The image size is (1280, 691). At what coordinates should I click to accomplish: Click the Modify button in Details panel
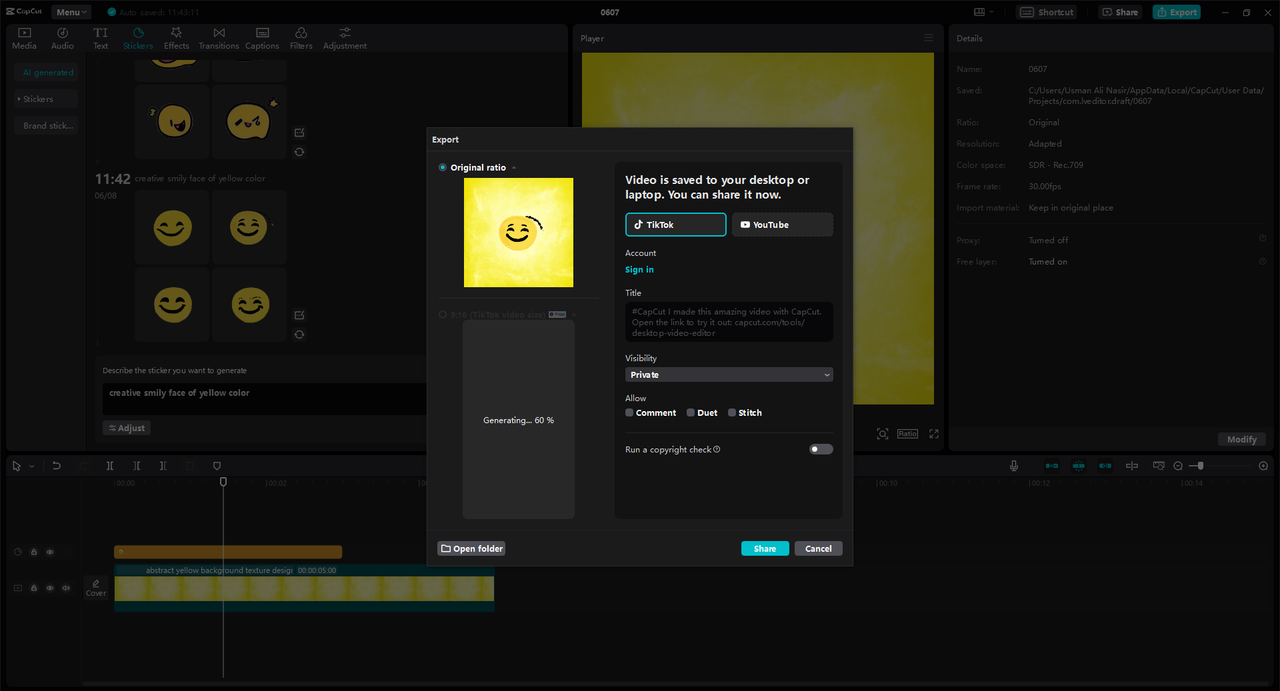(1242, 439)
